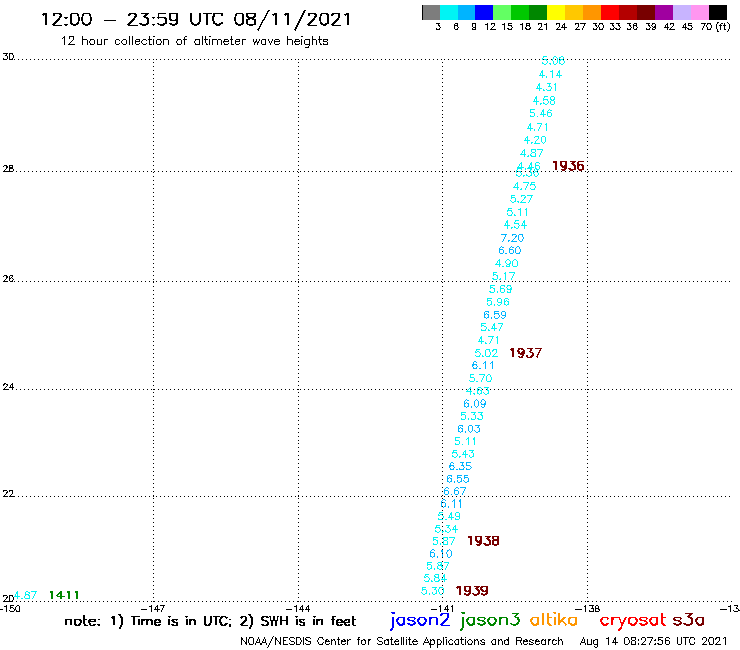Screen dimensions: 740x650
Task: Select the 5.33 wave height reading
Action: tap(472, 416)
